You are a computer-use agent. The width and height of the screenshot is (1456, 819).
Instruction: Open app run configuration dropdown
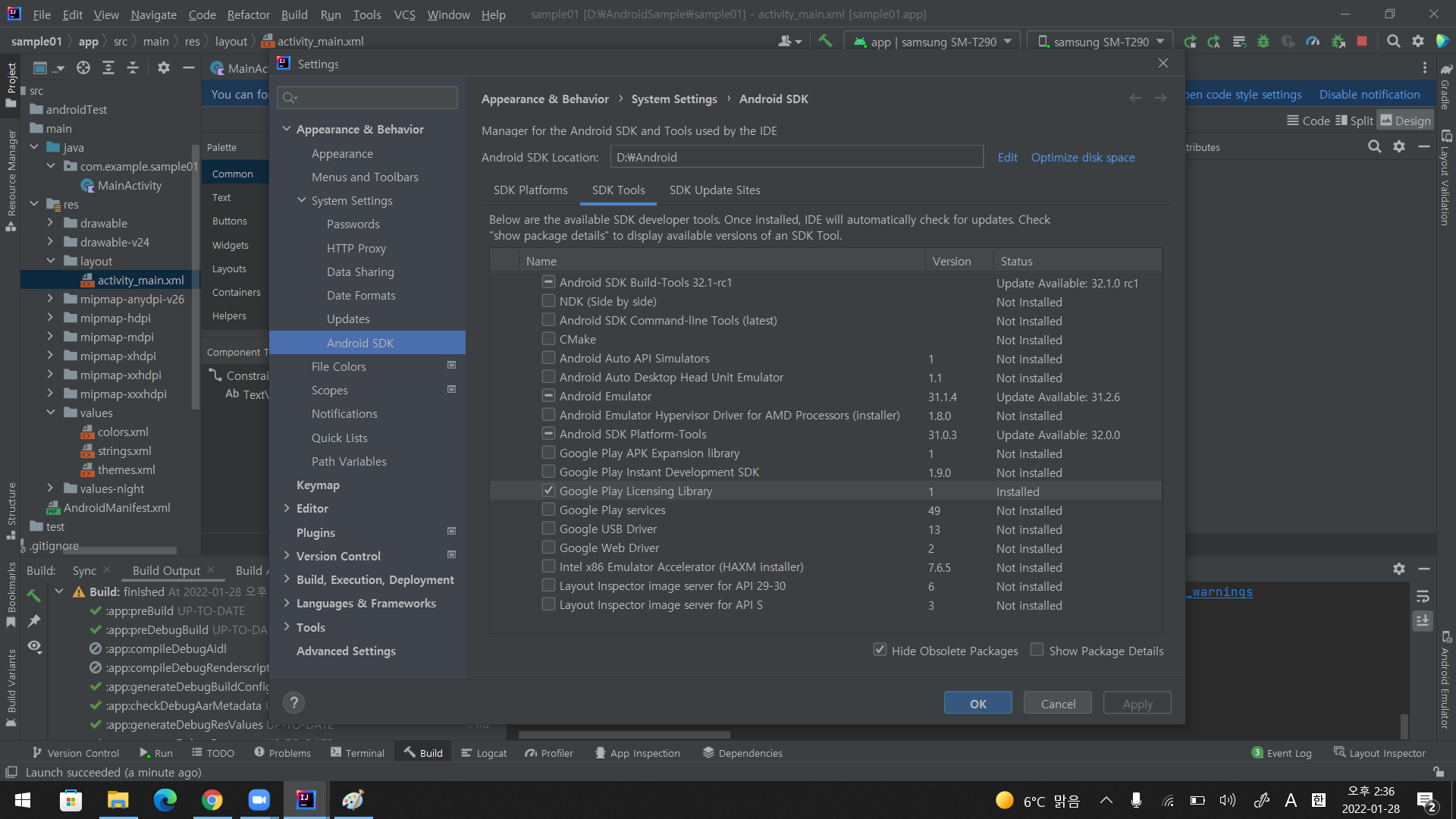pos(932,42)
